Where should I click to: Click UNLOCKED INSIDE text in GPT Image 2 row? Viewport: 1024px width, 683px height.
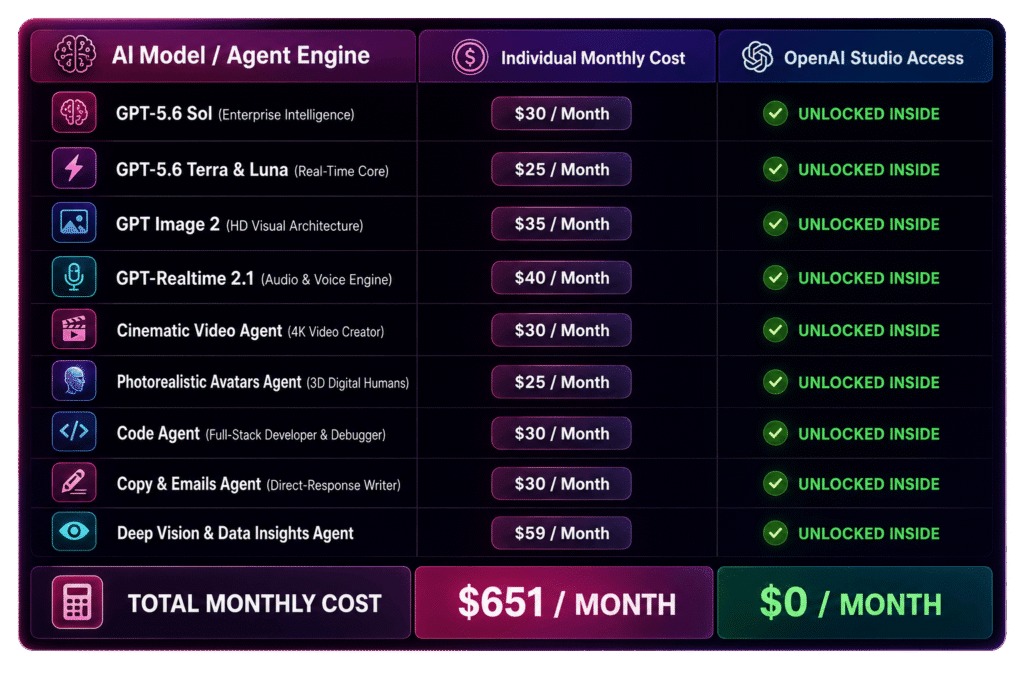(x=869, y=224)
